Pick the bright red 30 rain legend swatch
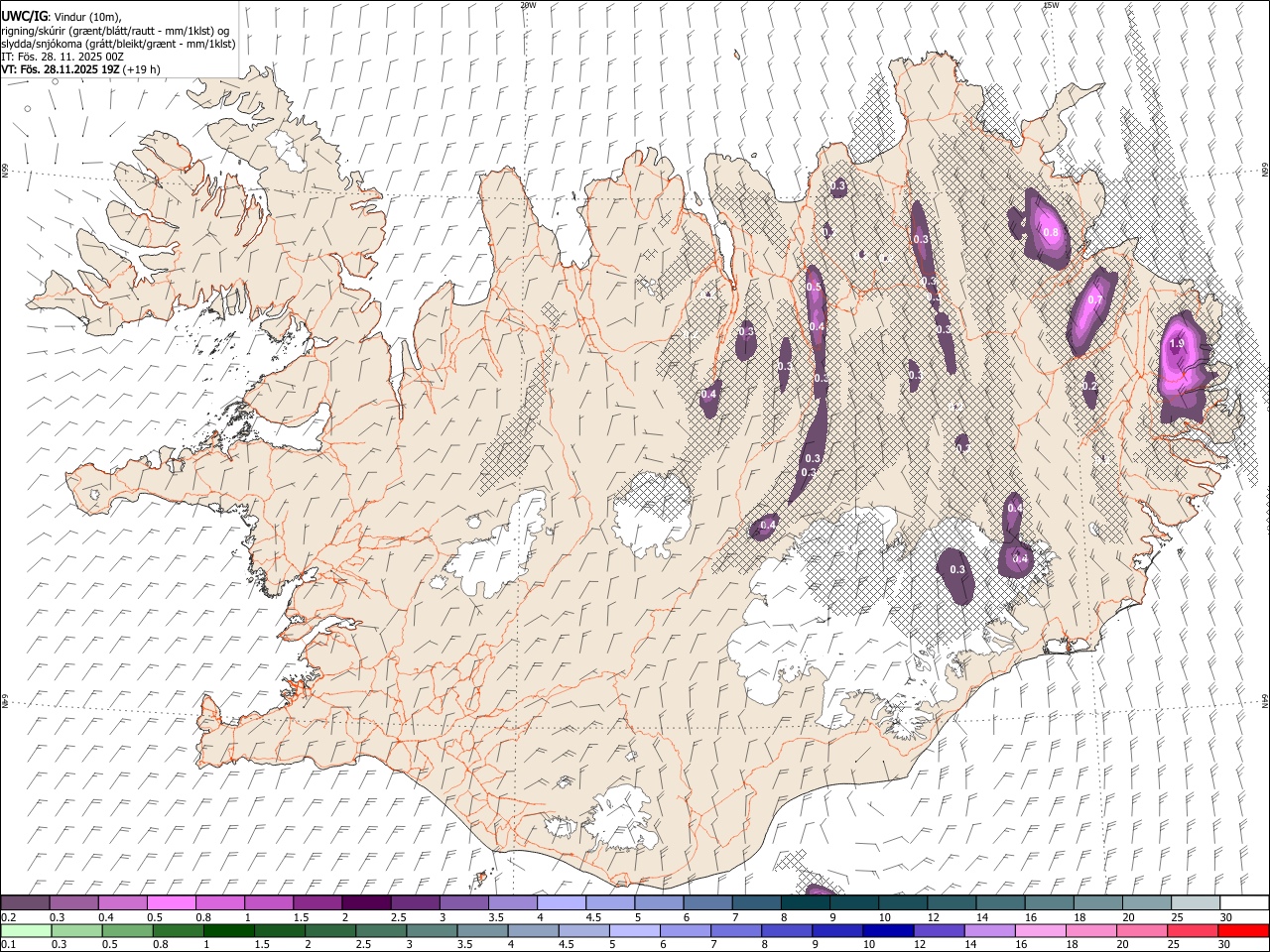Image resolution: width=1270 pixels, height=952 pixels. click(x=1243, y=930)
